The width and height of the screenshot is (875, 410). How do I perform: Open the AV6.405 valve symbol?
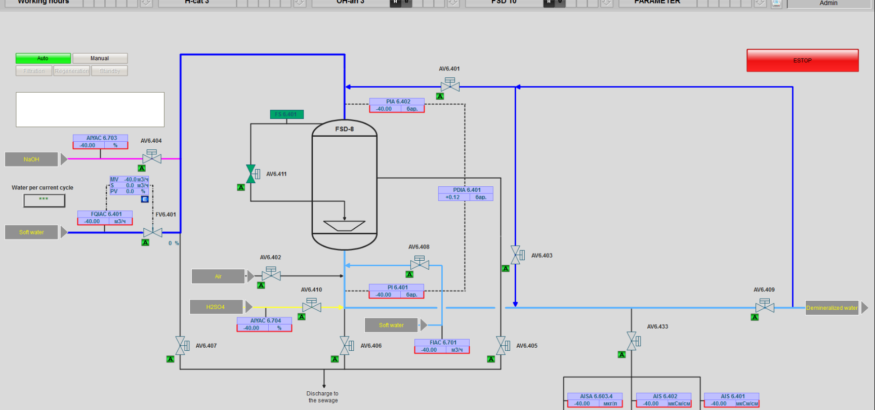(502, 346)
